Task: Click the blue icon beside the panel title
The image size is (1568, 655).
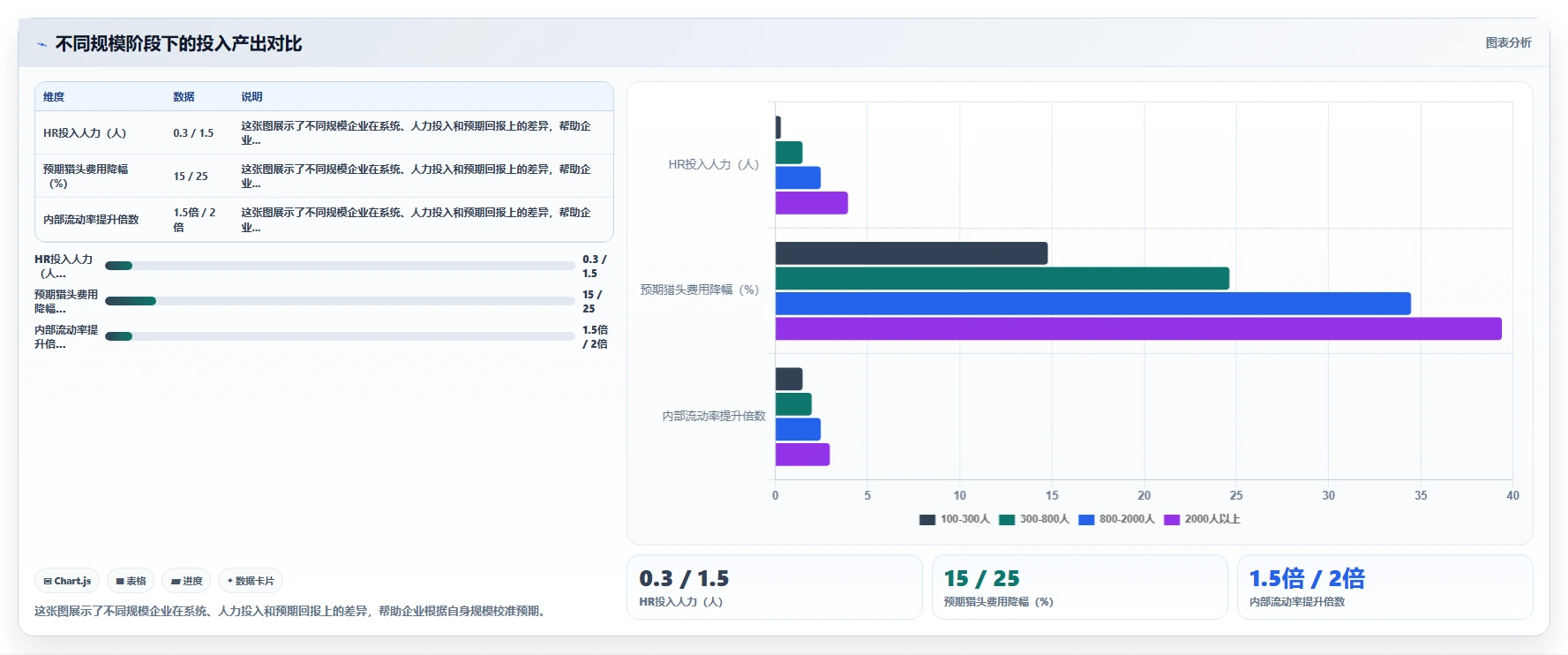Action: click(x=41, y=44)
